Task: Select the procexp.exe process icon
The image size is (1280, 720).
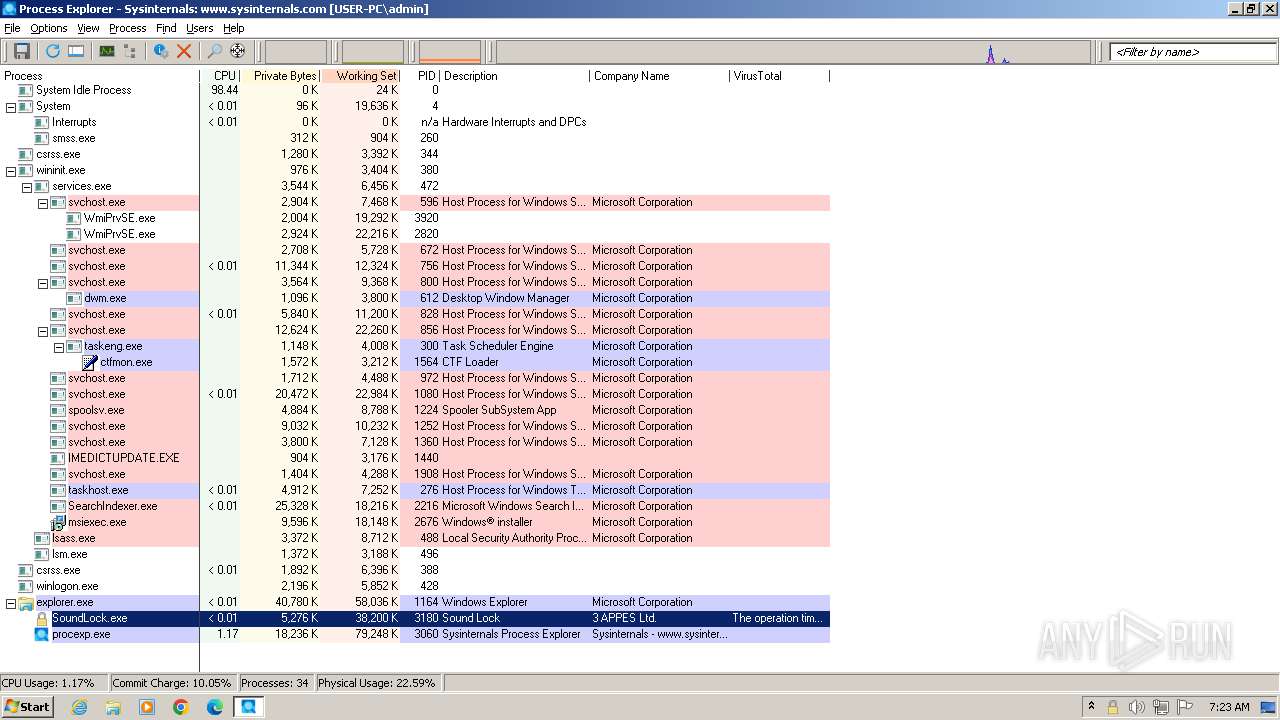Action: tap(42, 634)
